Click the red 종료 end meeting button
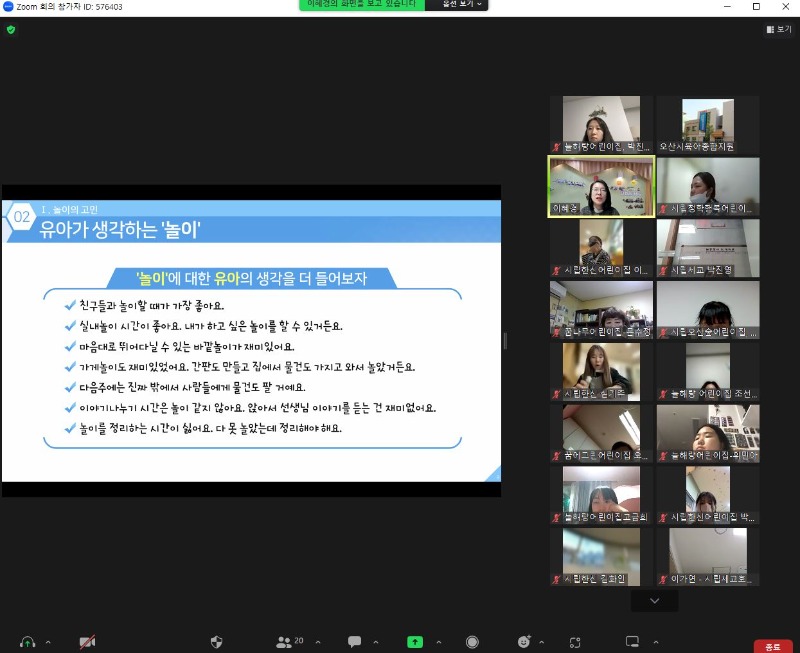 pyautogui.click(x=773, y=645)
